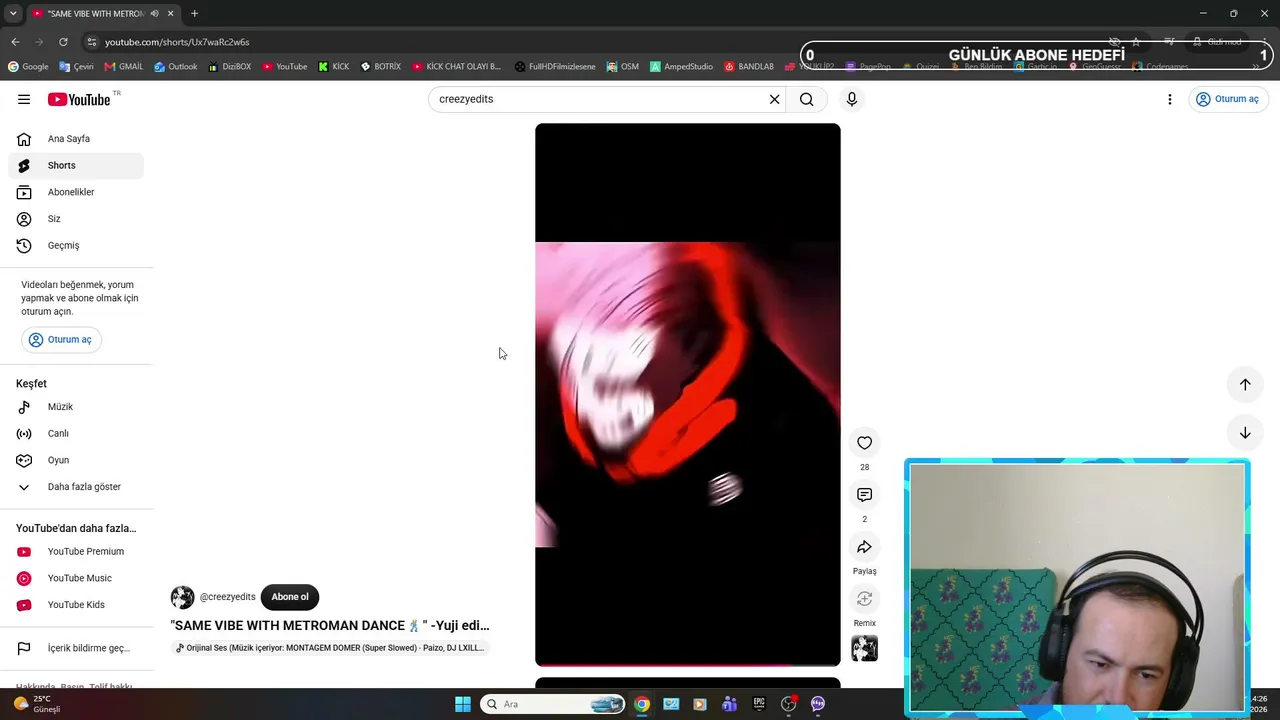
Task: Click the sidebar Oturum aç sign-in button
Action: (x=61, y=340)
